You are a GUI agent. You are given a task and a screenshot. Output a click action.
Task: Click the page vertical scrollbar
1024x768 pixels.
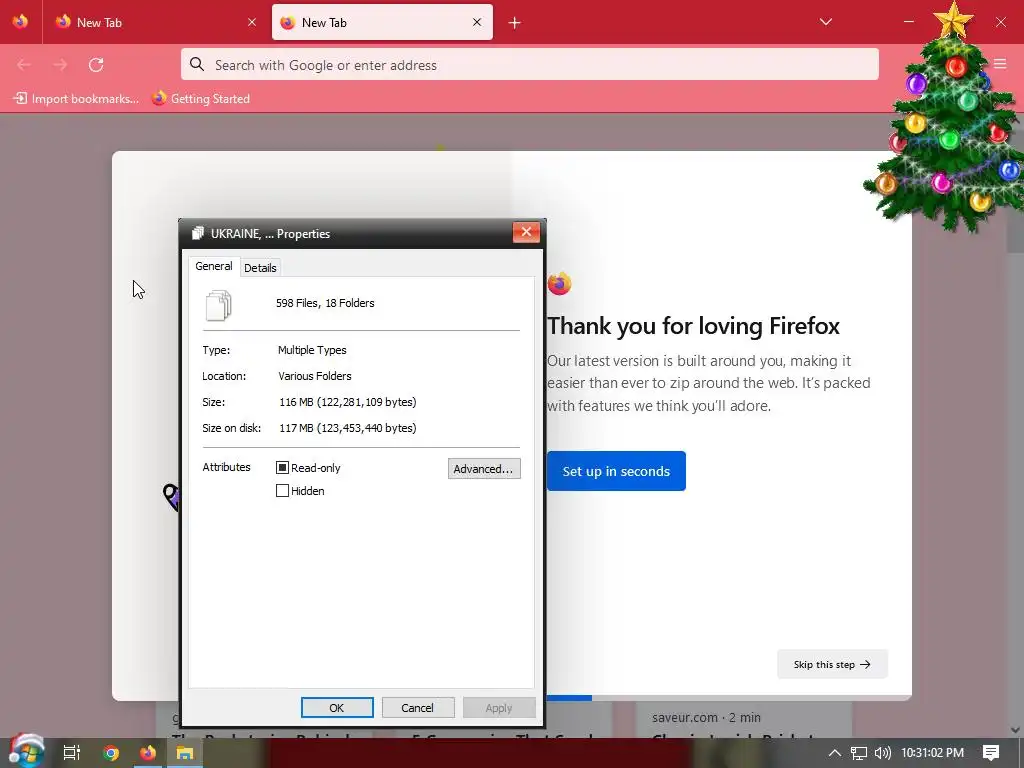pyautogui.click(x=1015, y=424)
